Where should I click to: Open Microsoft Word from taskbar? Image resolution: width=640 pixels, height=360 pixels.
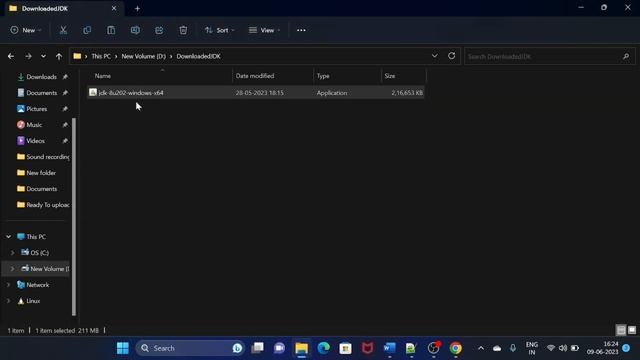[389, 348]
